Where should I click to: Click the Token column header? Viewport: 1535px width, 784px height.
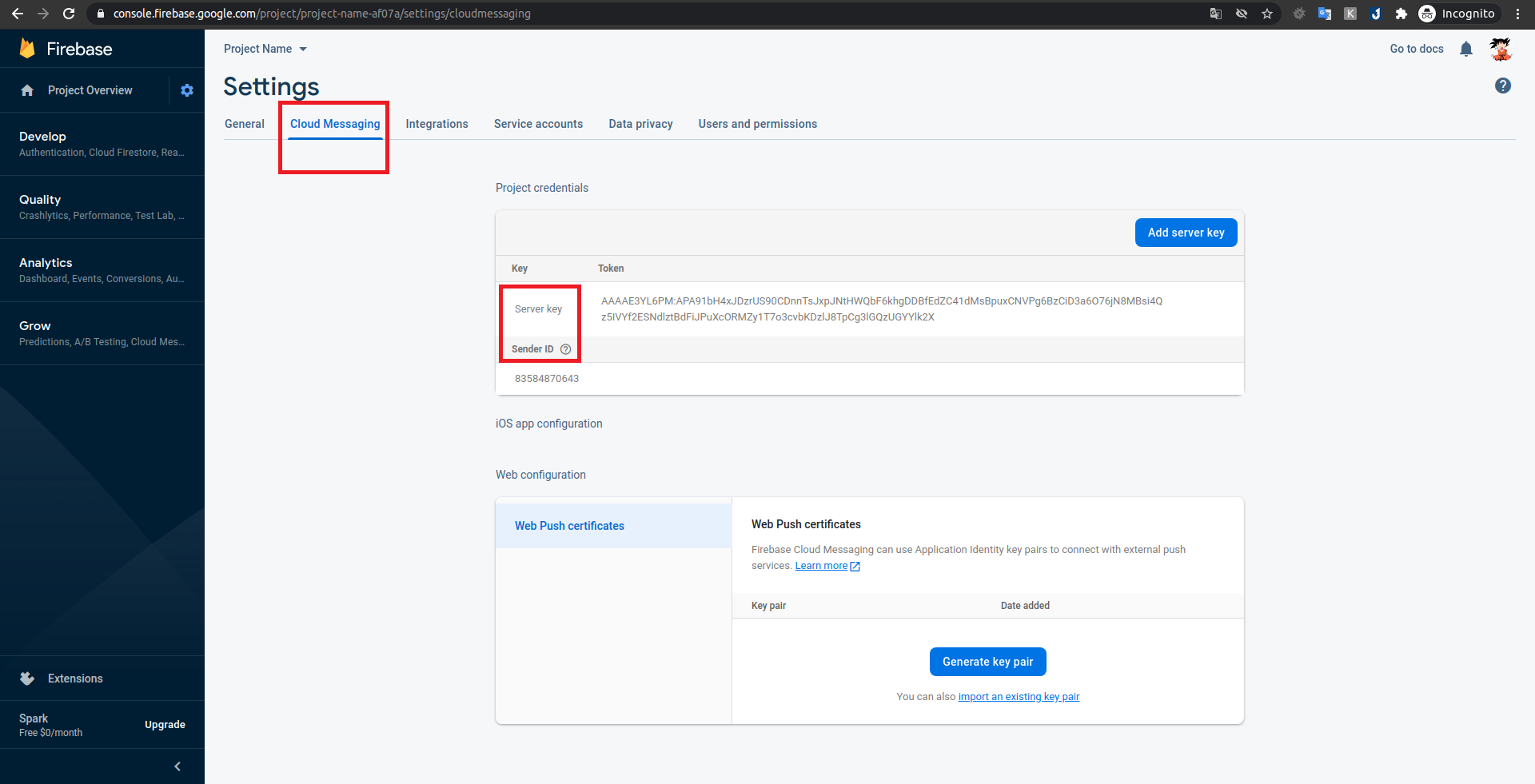tap(611, 269)
